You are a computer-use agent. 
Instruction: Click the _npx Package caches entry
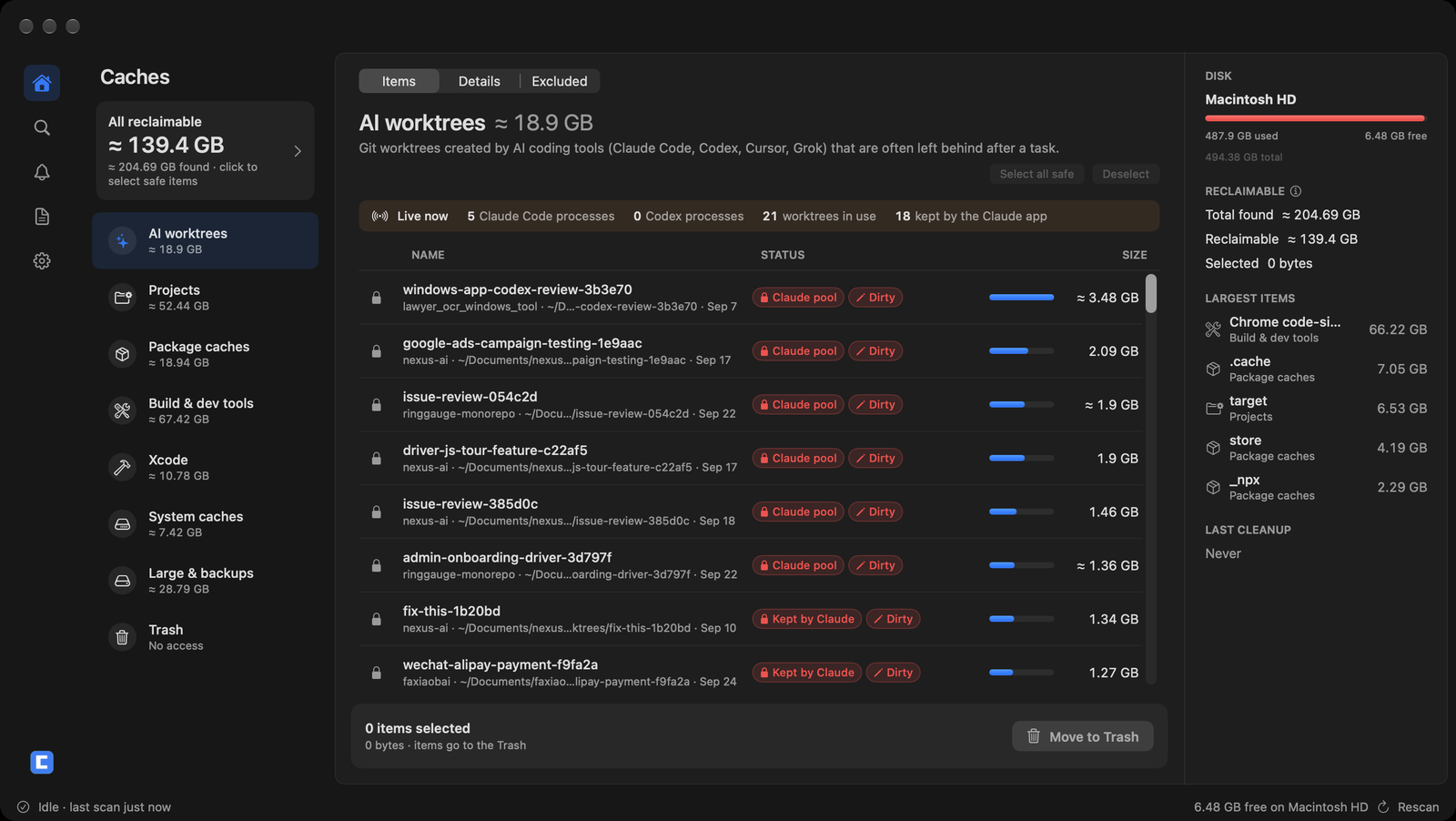1316,487
